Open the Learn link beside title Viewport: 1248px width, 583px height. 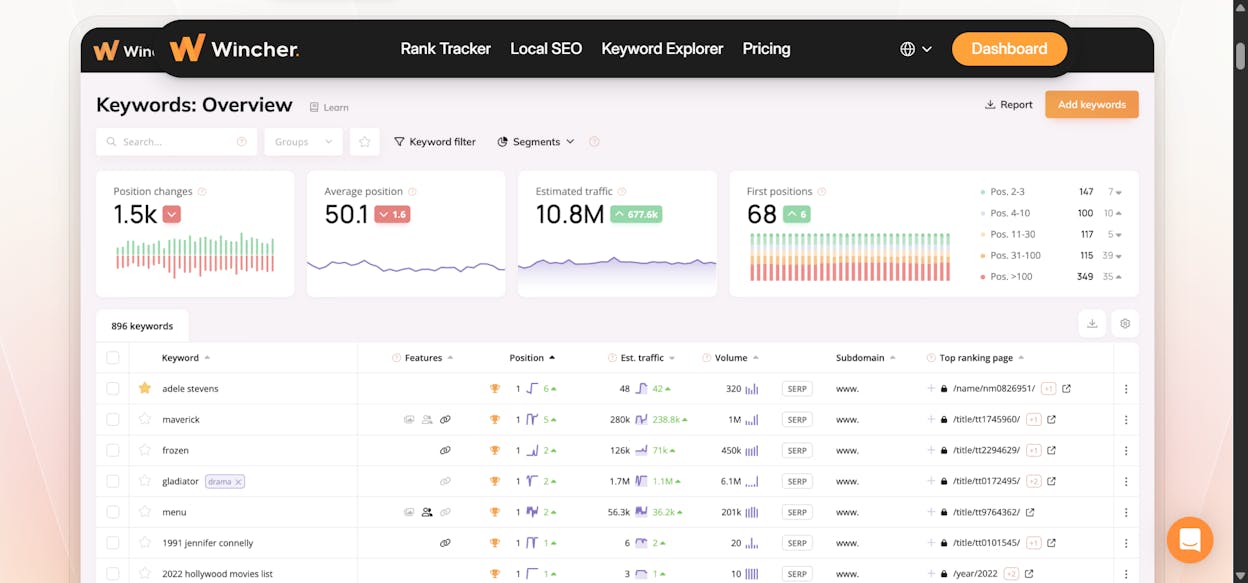[x=329, y=107]
